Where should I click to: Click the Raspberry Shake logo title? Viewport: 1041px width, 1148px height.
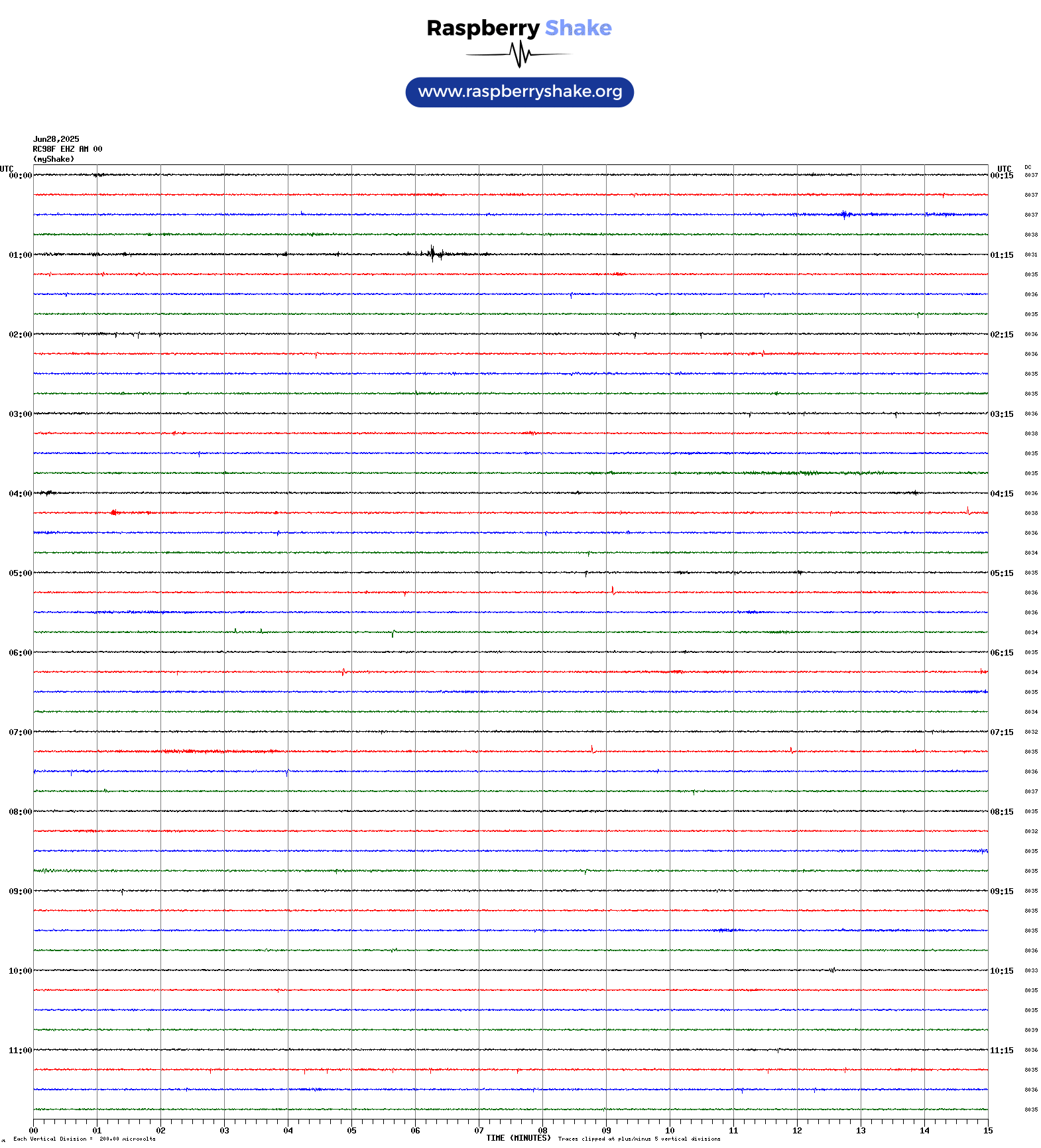click(x=519, y=28)
